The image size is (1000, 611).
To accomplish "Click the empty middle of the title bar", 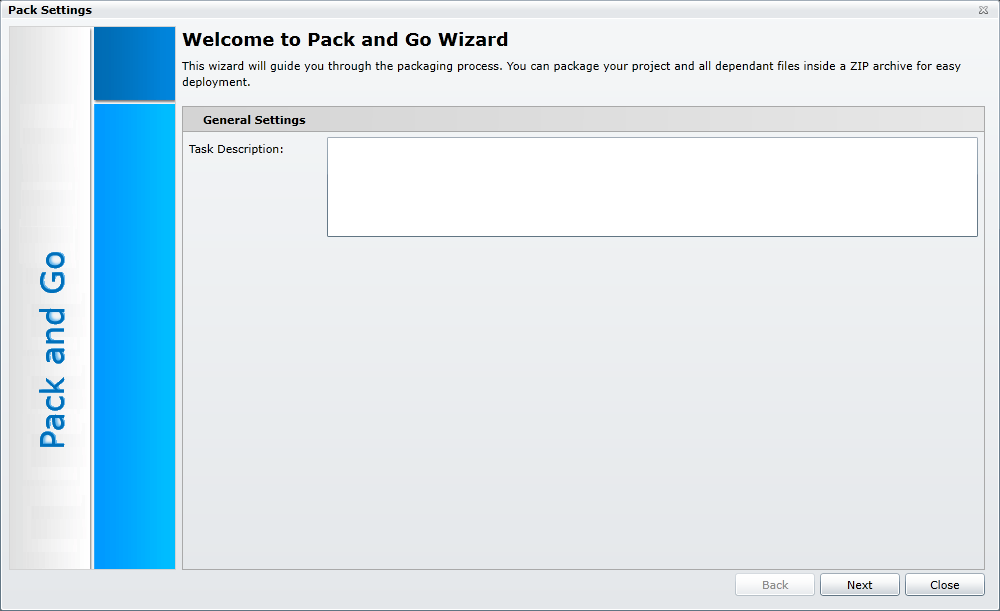I will point(500,10).
